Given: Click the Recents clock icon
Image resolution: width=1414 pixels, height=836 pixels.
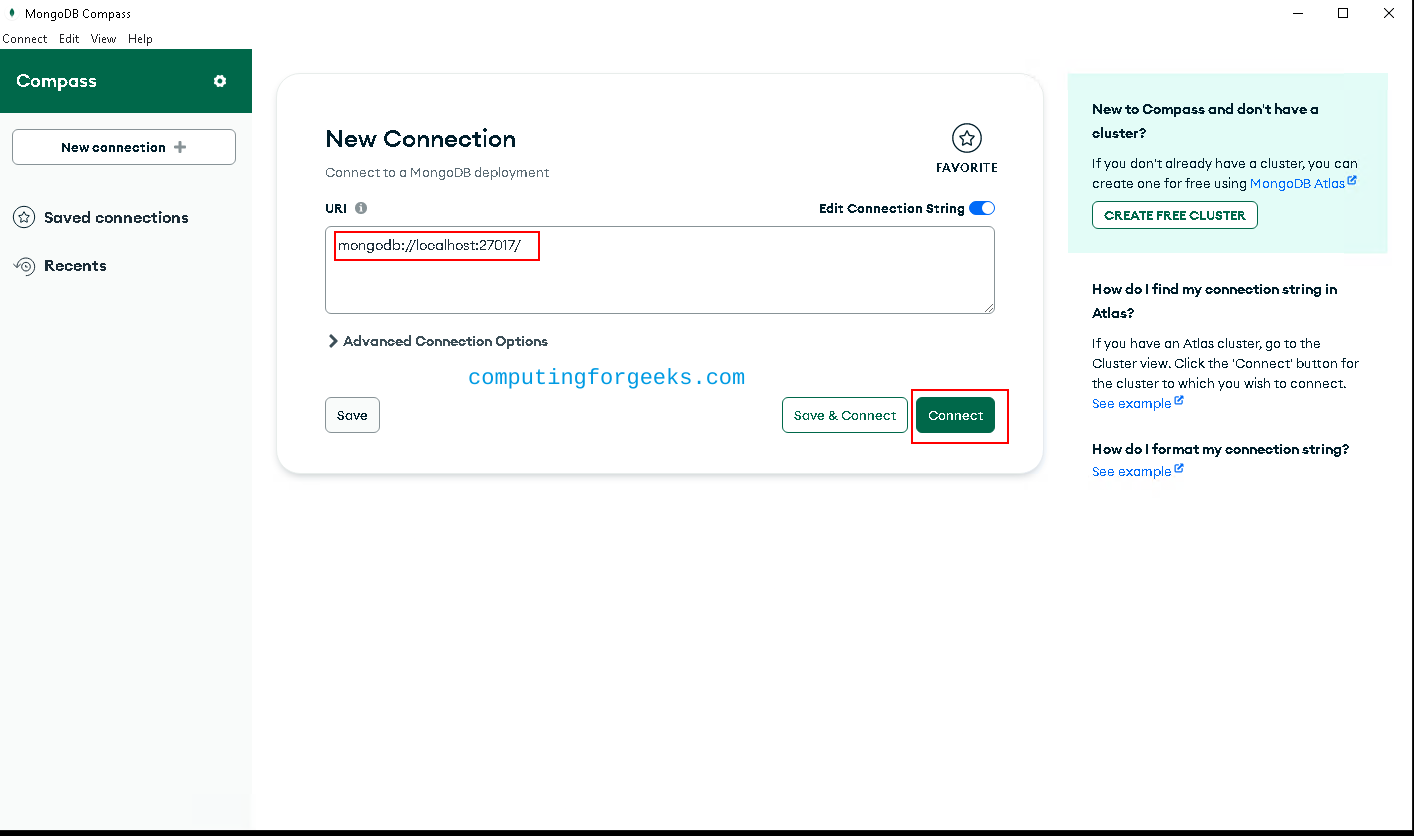Looking at the screenshot, I should point(24,265).
